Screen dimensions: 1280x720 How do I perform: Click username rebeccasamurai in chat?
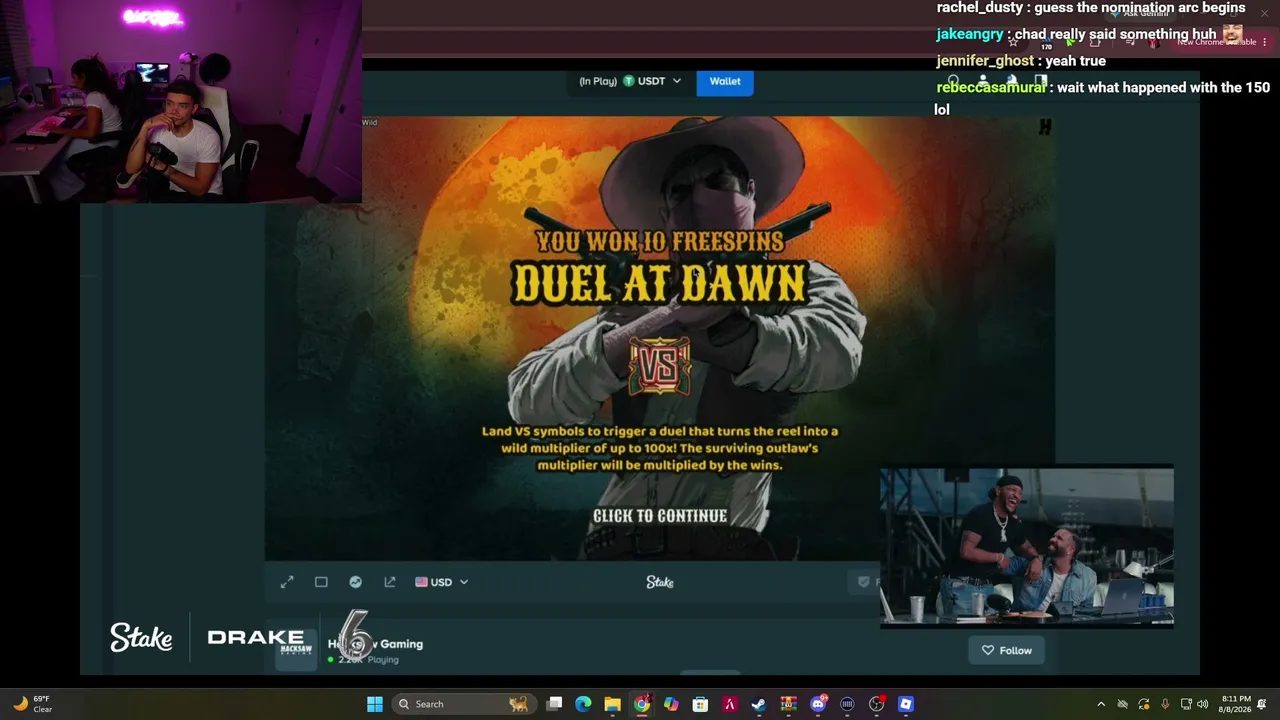point(991,87)
